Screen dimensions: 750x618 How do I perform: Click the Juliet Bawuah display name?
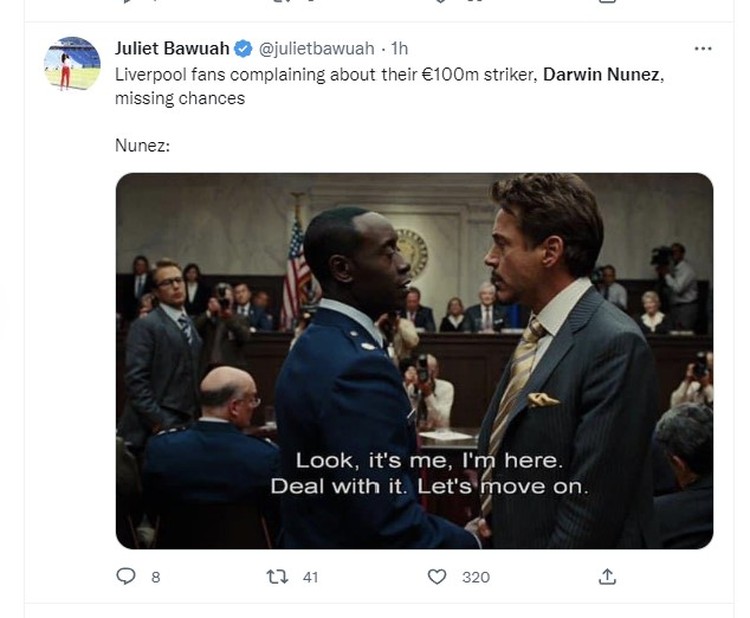tap(172, 48)
